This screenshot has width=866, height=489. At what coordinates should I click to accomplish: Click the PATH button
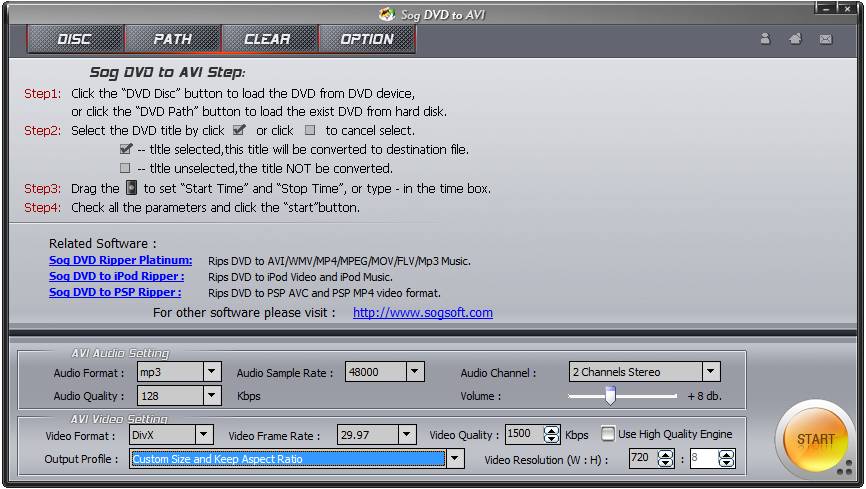(x=173, y=39)
